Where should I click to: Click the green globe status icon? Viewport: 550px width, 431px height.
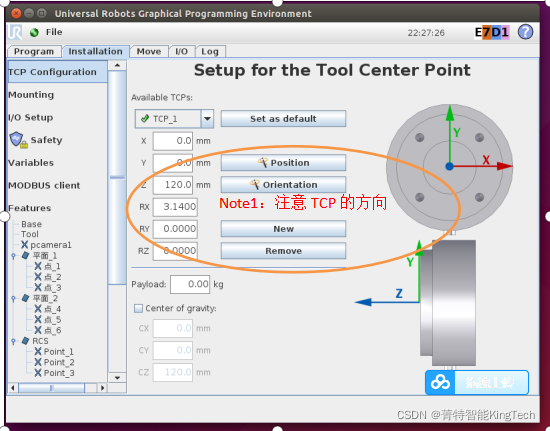[34, 32]
